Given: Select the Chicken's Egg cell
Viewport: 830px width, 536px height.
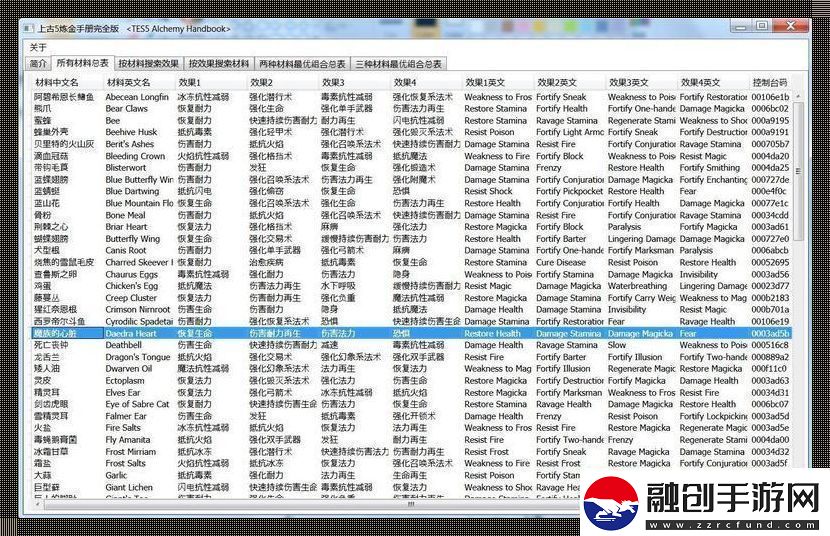Looking at the screenshot, I should tap(139, 286).
